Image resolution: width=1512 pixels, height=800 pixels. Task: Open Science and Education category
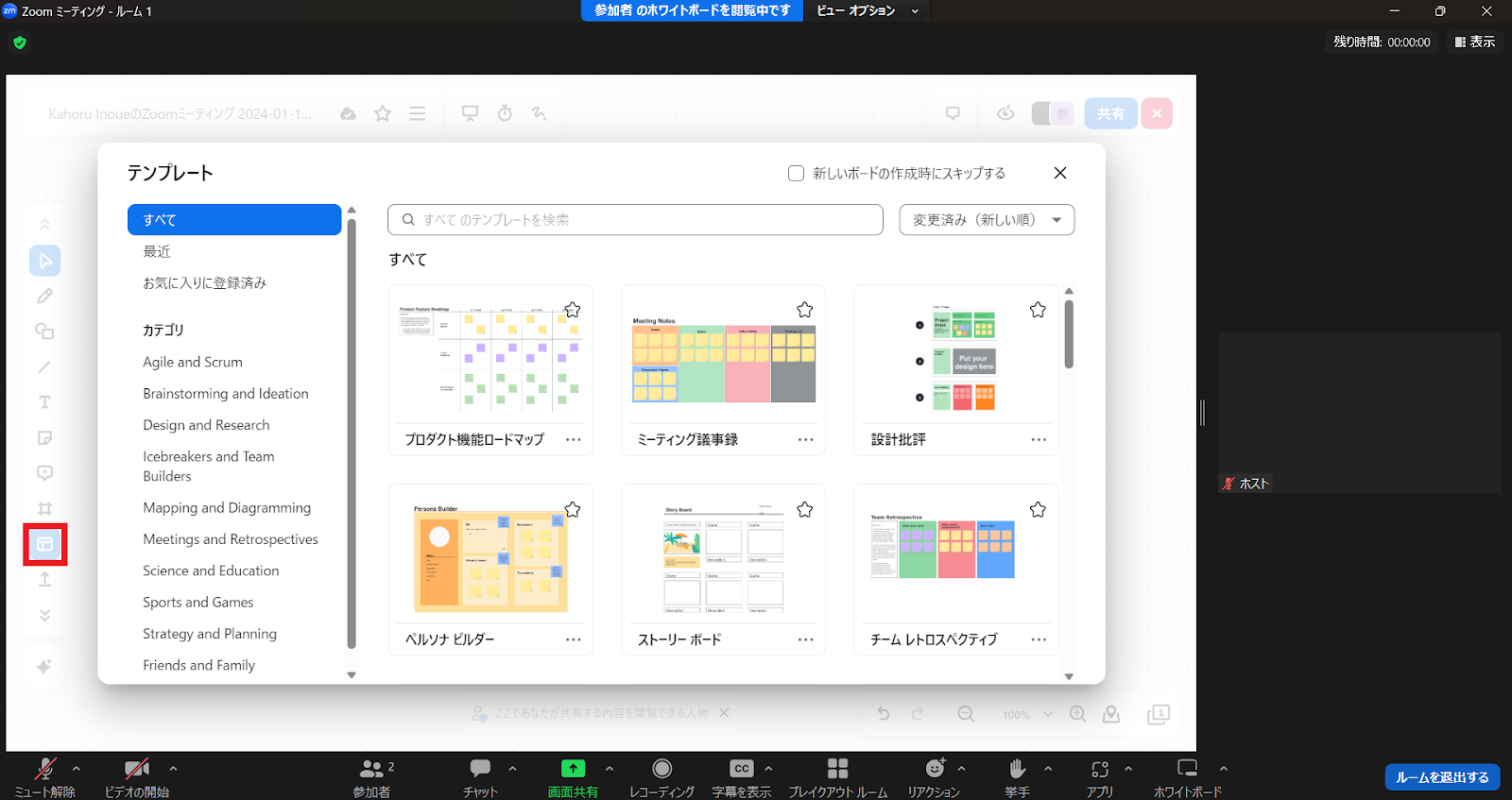(211, 570)
